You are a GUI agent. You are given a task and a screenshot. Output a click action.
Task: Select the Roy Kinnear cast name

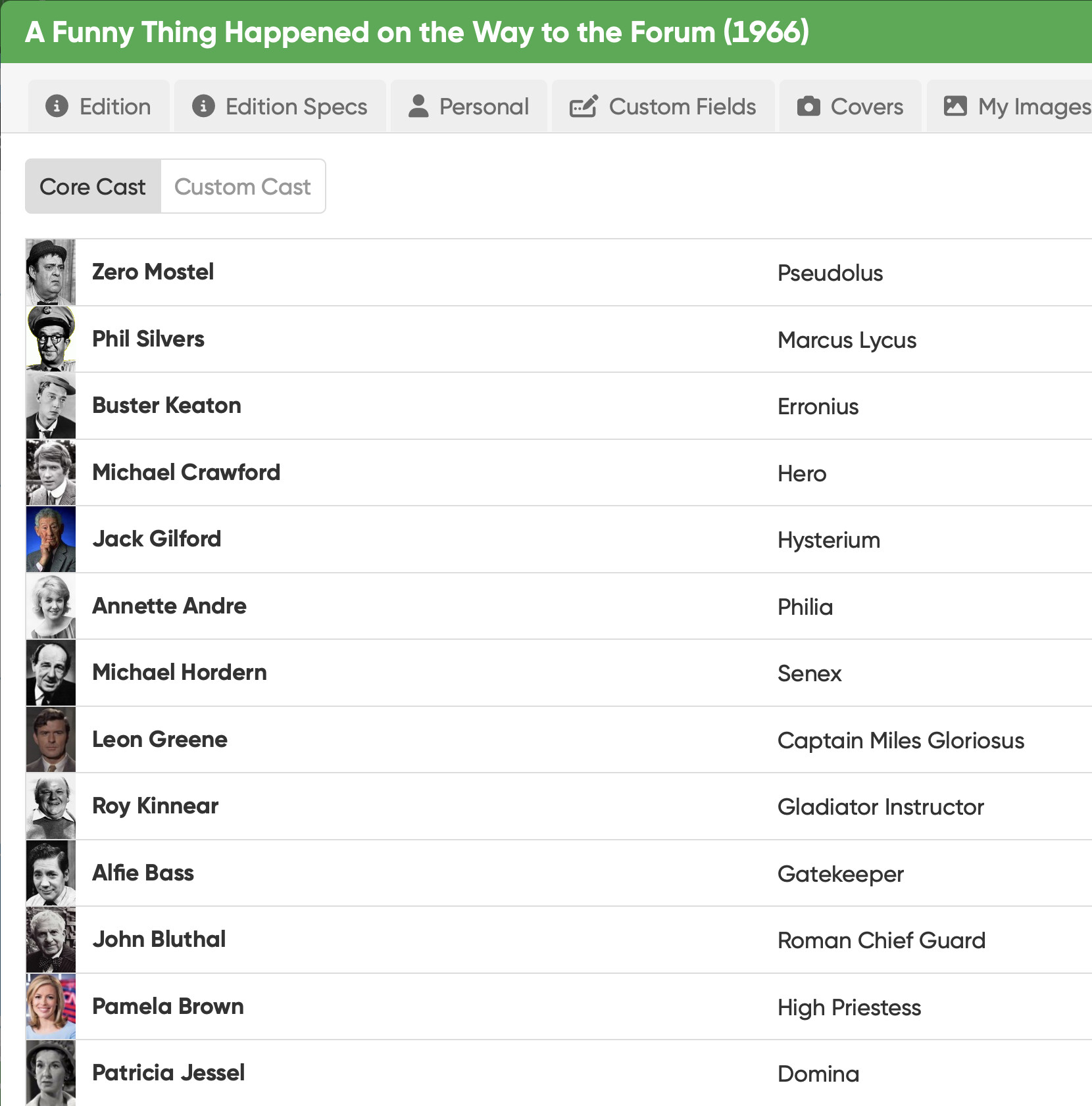155,806
